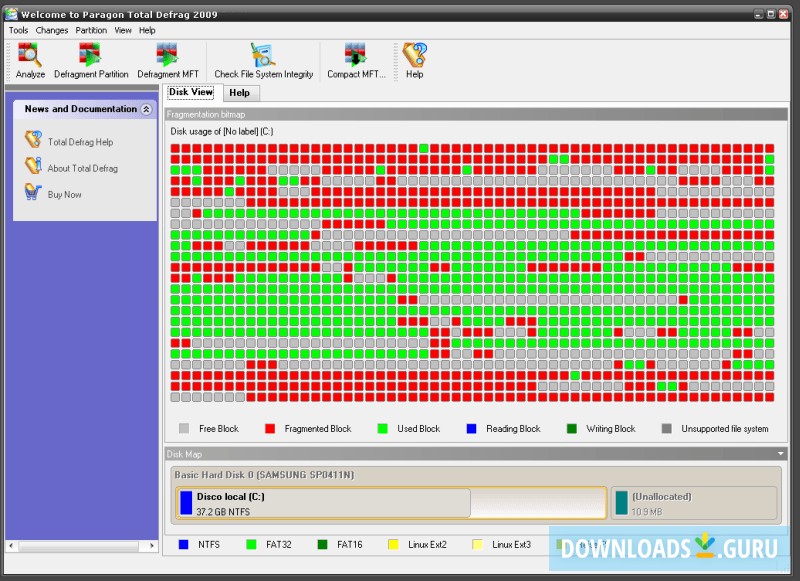The width and height of the screenshot is (800, 581).
Task: Select the Unallocated 10.9 MB region
Action: (694, 503)
